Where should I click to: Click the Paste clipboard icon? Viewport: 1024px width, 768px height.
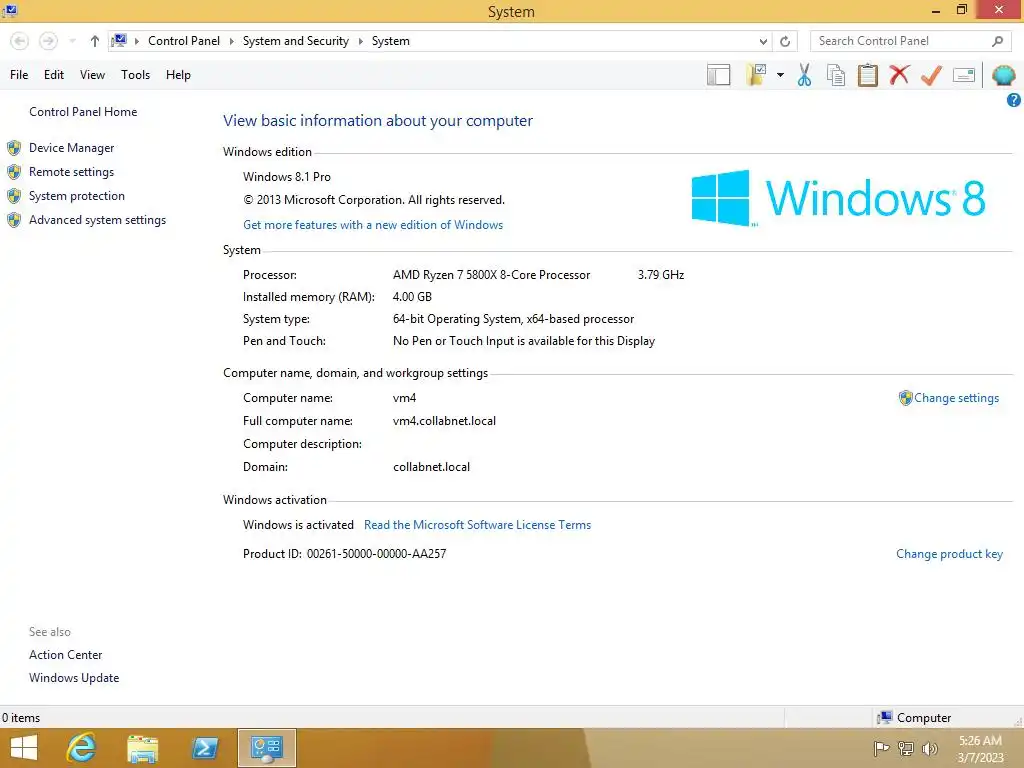[x=867, y=75]
